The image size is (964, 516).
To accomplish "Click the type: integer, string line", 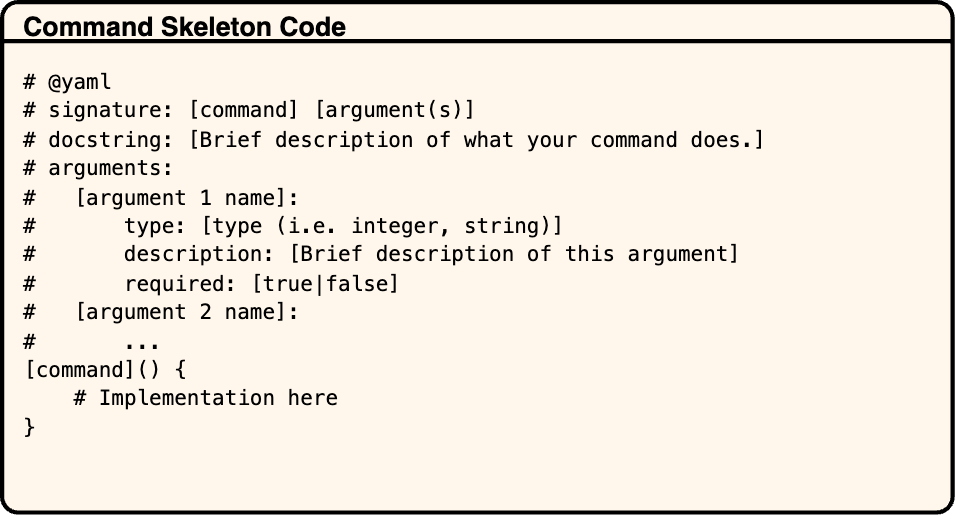I will tap(293, 226).
